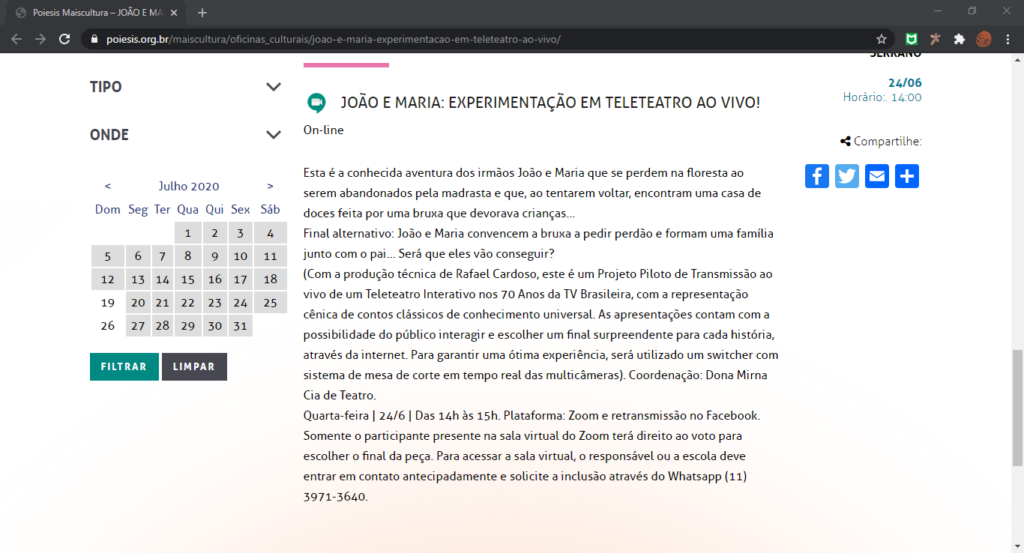
Task: Close the Poiesis Maiscultura tab
Action: coord(174,12)
